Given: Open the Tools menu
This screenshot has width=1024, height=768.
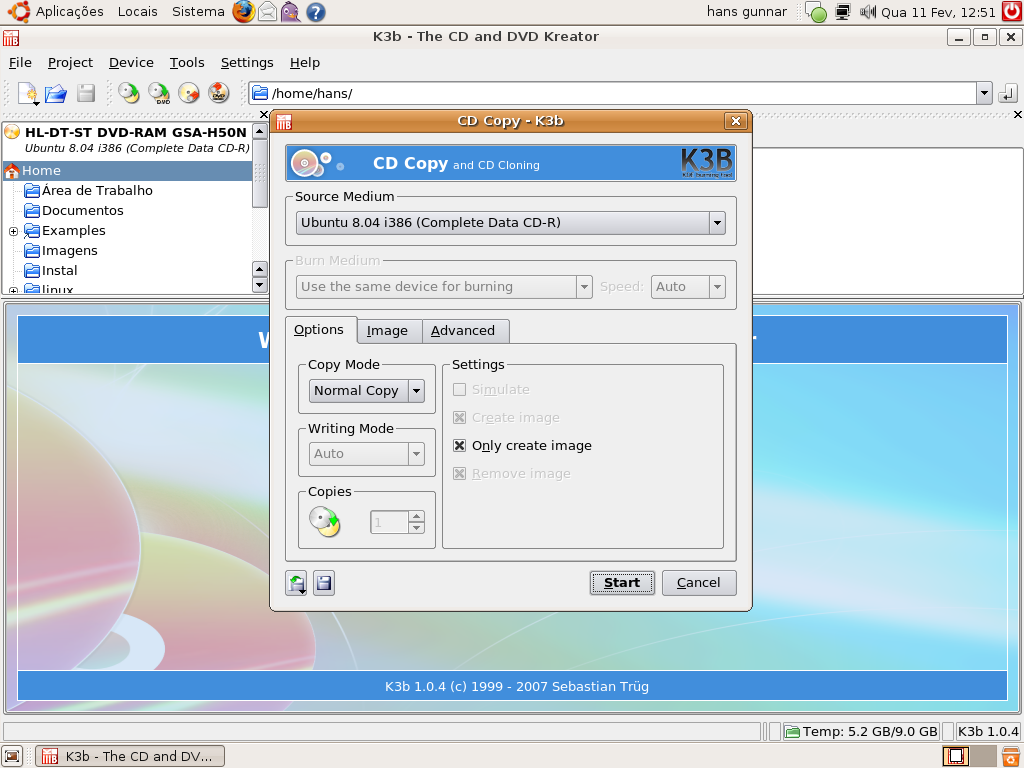Looking at the screenshot, I should [x=187, y=63].
